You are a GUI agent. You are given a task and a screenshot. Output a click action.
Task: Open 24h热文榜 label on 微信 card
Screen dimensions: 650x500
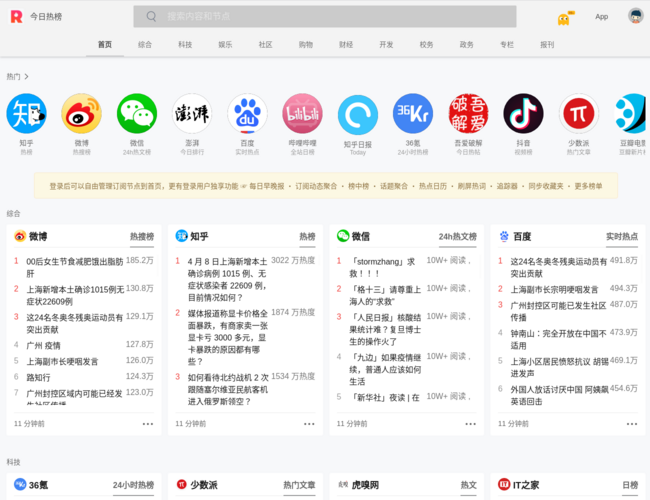click(458, 236)
